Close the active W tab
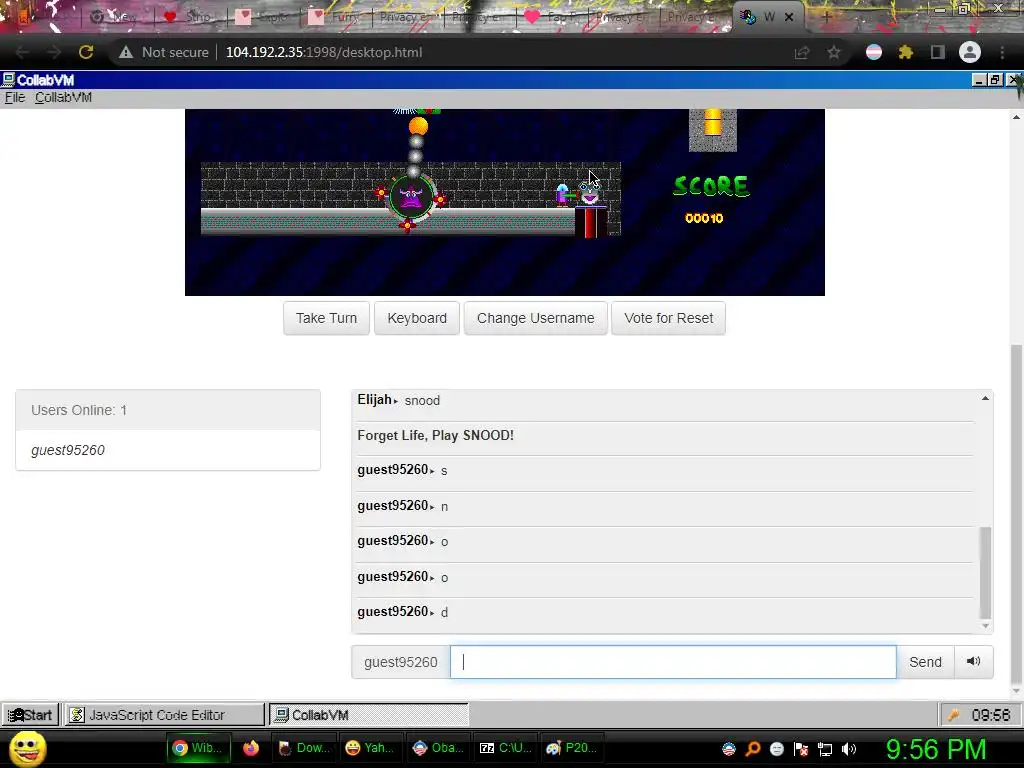 (789, 17)
